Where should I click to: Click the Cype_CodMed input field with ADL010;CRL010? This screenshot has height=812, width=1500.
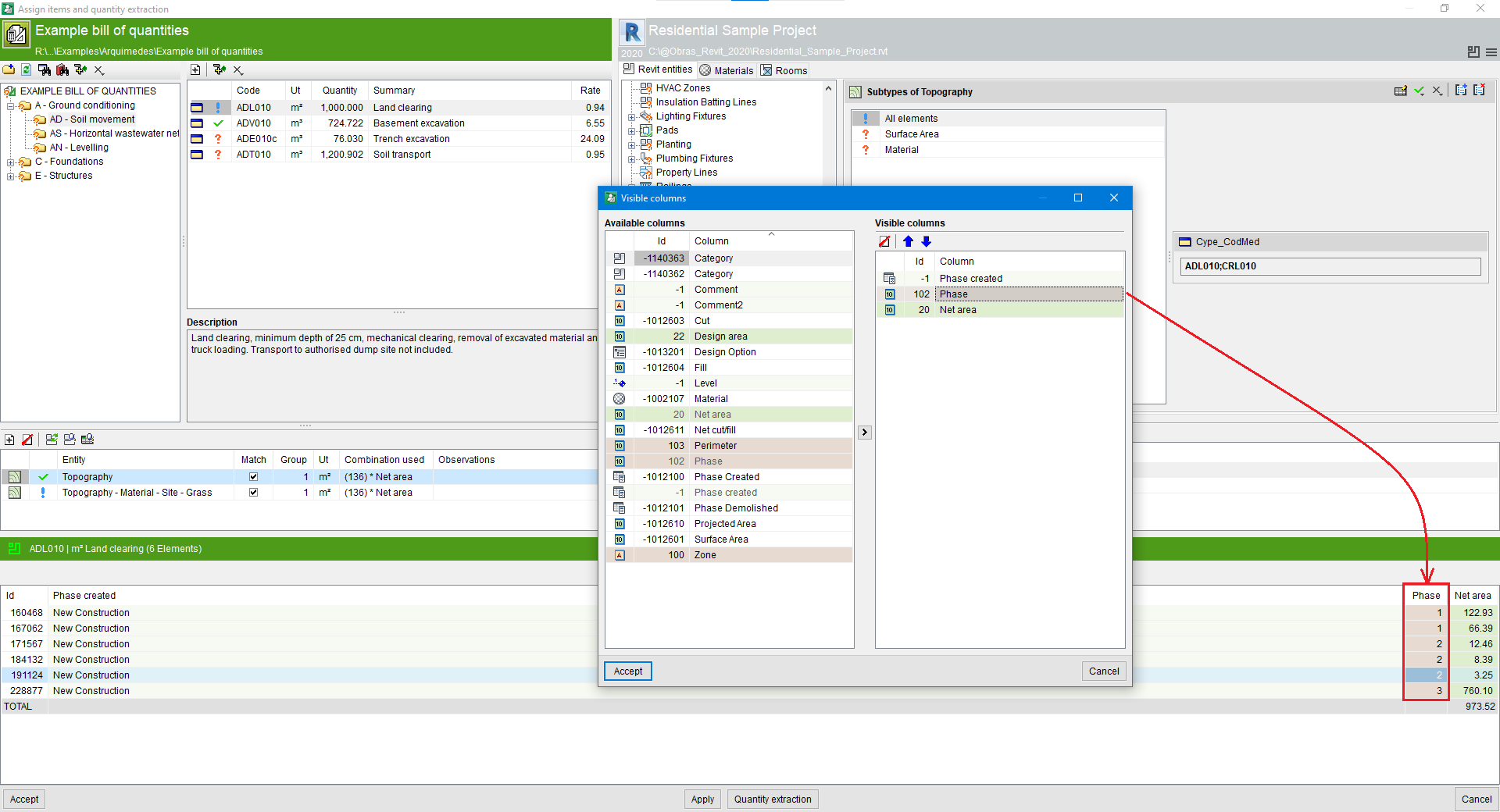point(1330,266)
